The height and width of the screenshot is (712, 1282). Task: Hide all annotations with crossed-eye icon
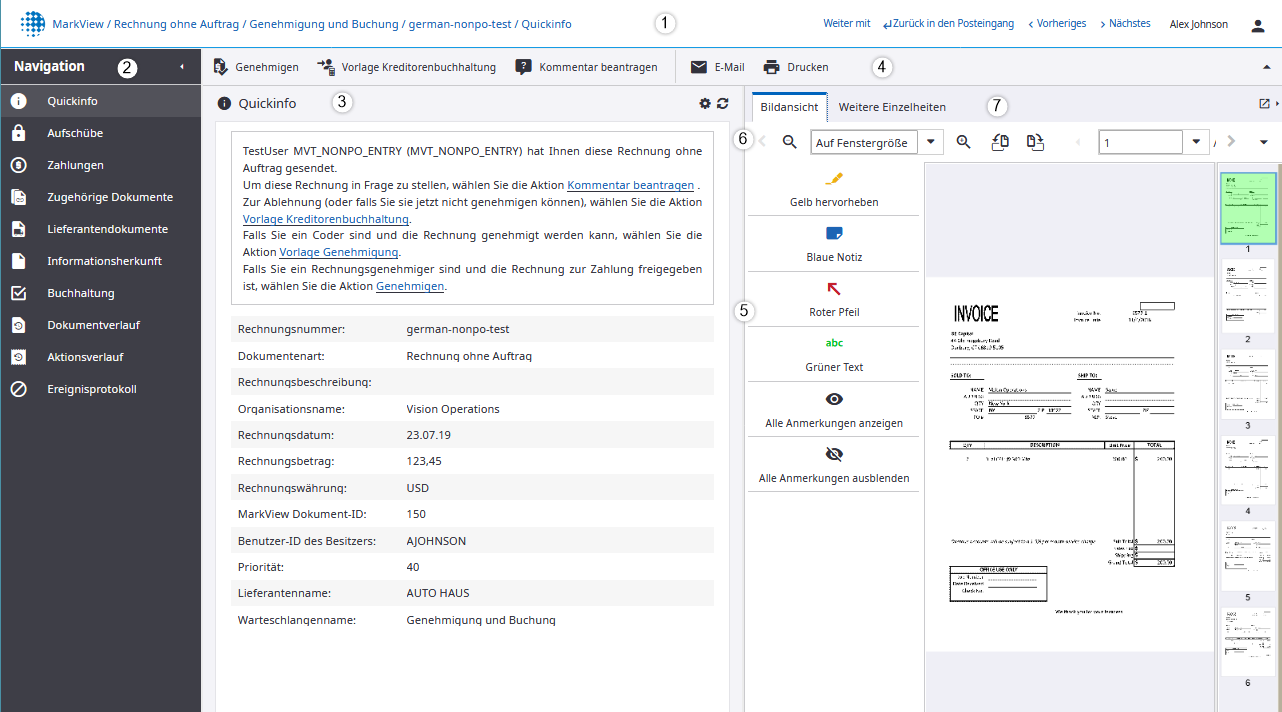click(x=833, y=464)
